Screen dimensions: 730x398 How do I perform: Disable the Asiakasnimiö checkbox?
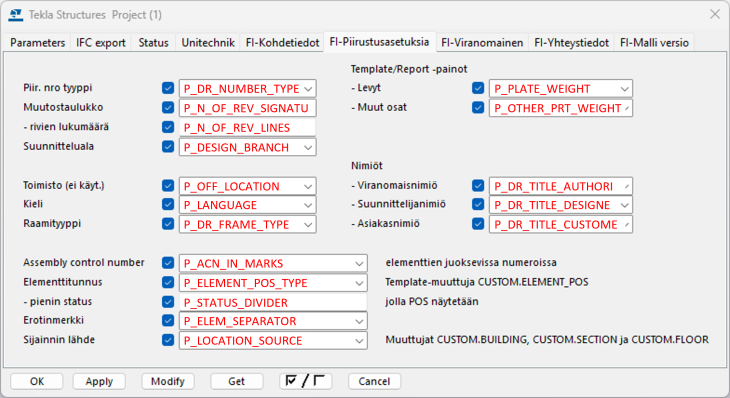click(x=478, y=224)
